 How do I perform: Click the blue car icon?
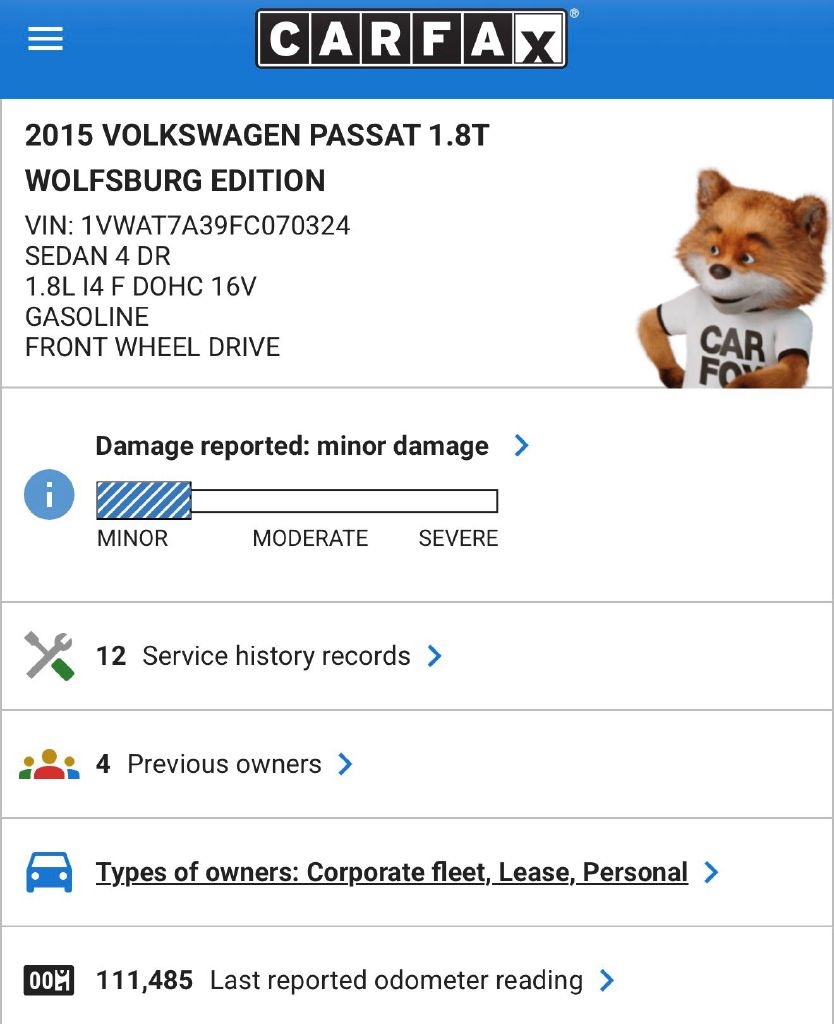pyautogui.click(x=49, y=872)
